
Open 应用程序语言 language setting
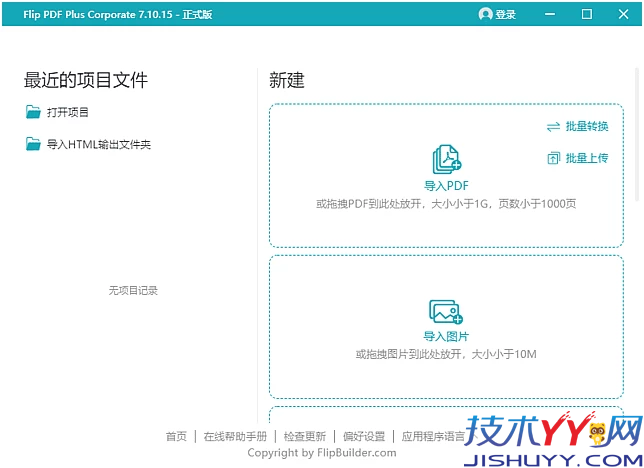(x=433, y=436)
